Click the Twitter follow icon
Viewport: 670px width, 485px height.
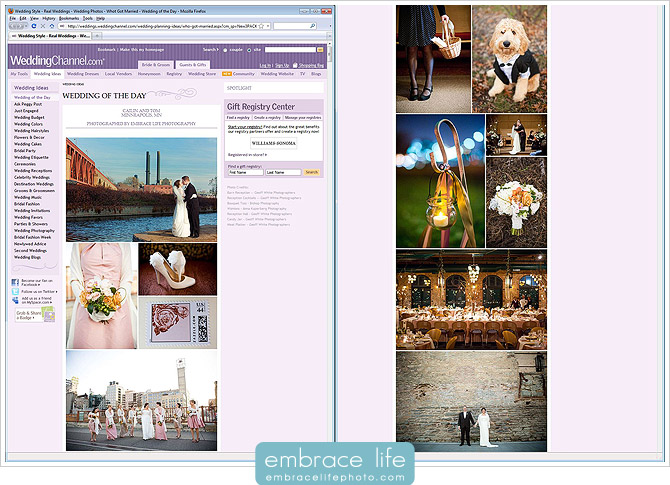(15, 291)
